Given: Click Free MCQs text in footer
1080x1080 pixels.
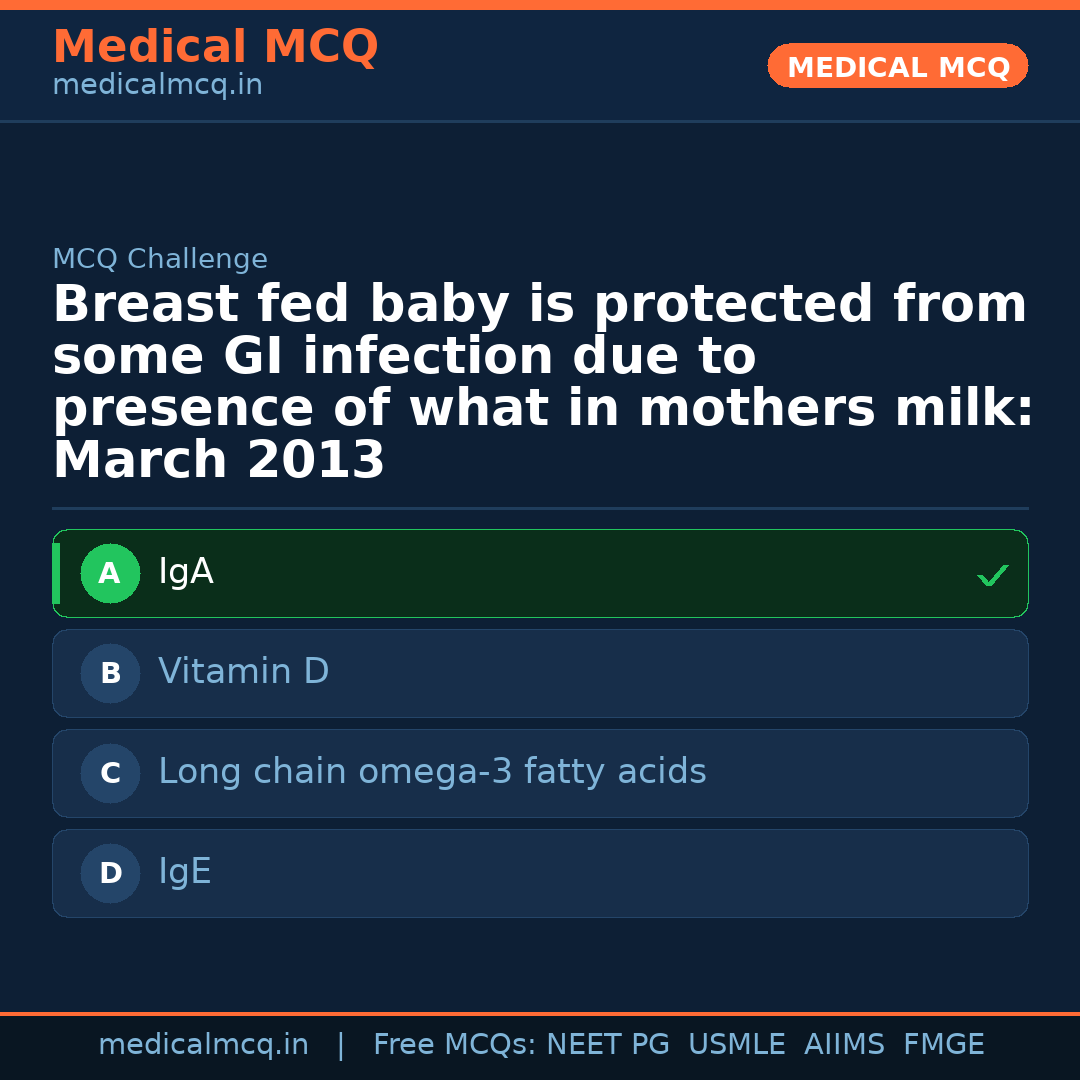Looking at the screenshot, I should pos(454,1045).
